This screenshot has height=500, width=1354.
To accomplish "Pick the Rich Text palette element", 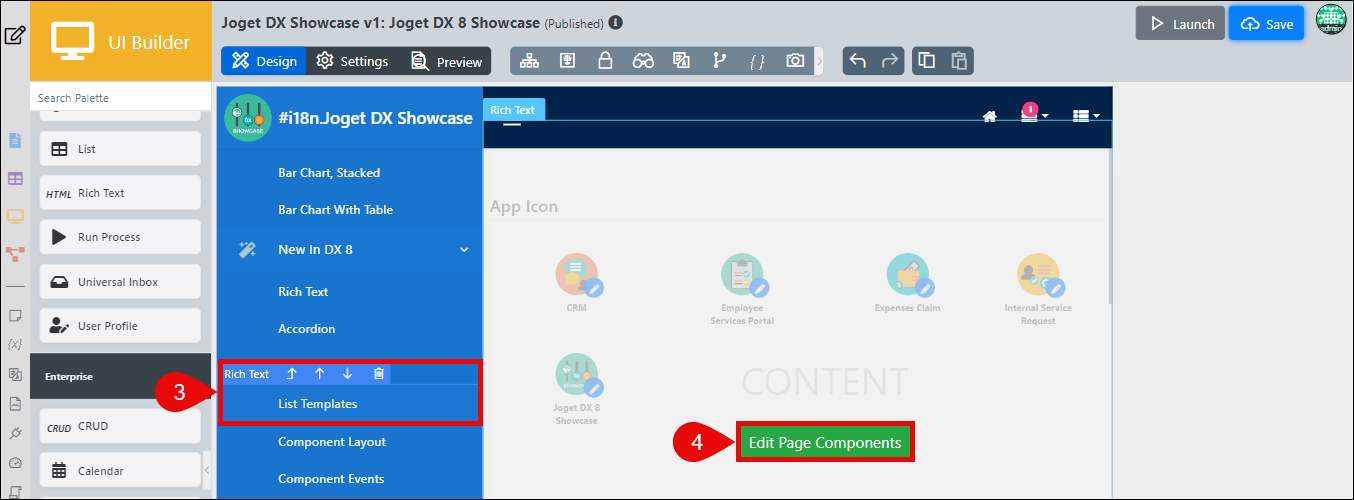I will tap(120, 193).
